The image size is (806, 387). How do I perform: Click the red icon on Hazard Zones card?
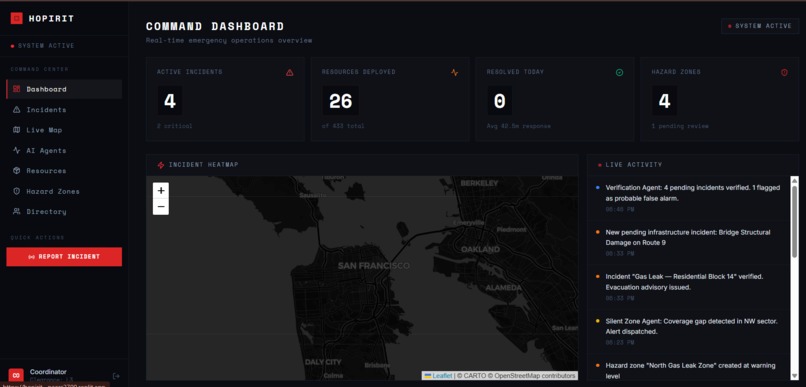(x=784, y=72)
